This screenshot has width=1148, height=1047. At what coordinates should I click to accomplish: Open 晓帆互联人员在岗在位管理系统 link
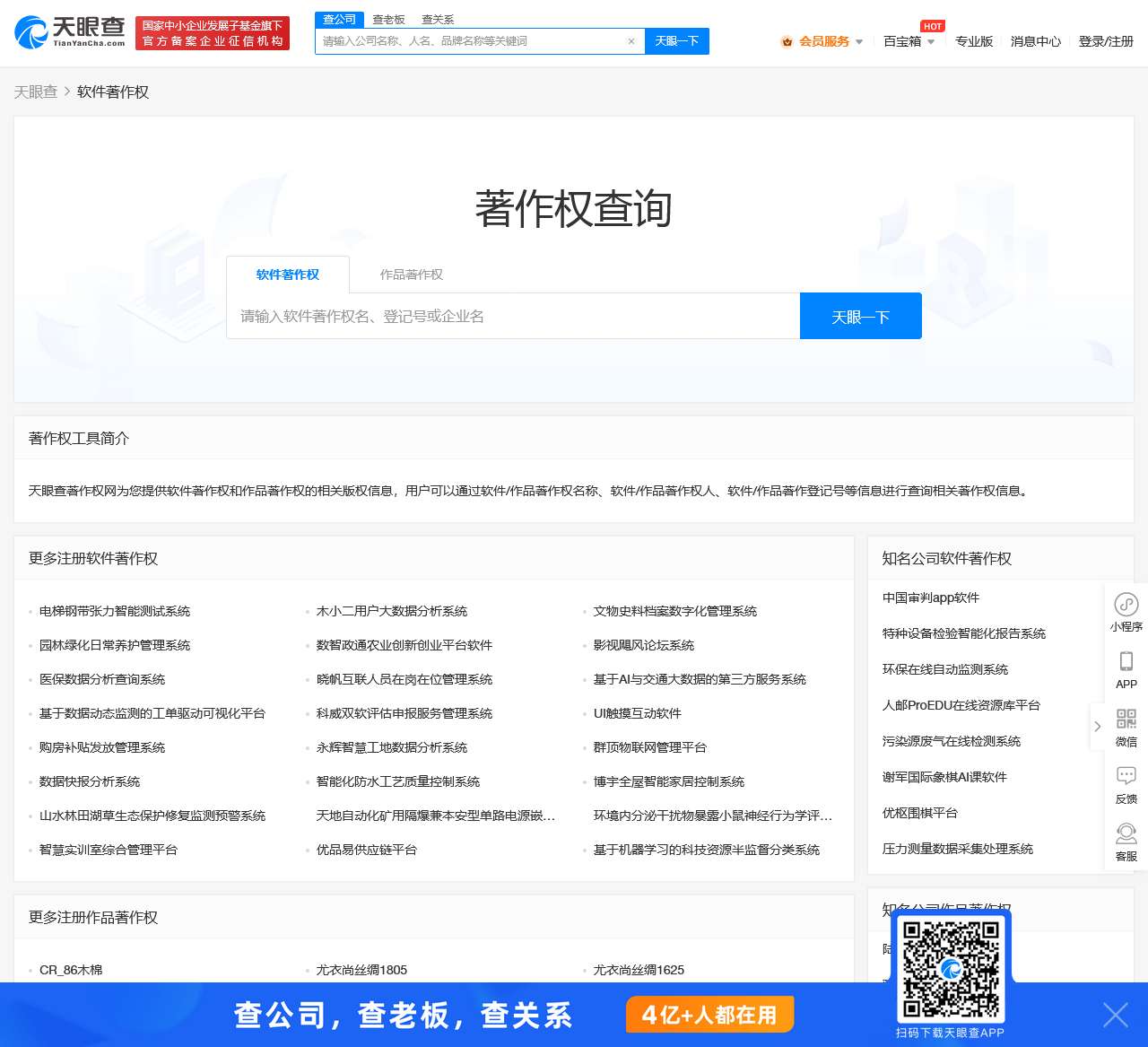(404, 679)
